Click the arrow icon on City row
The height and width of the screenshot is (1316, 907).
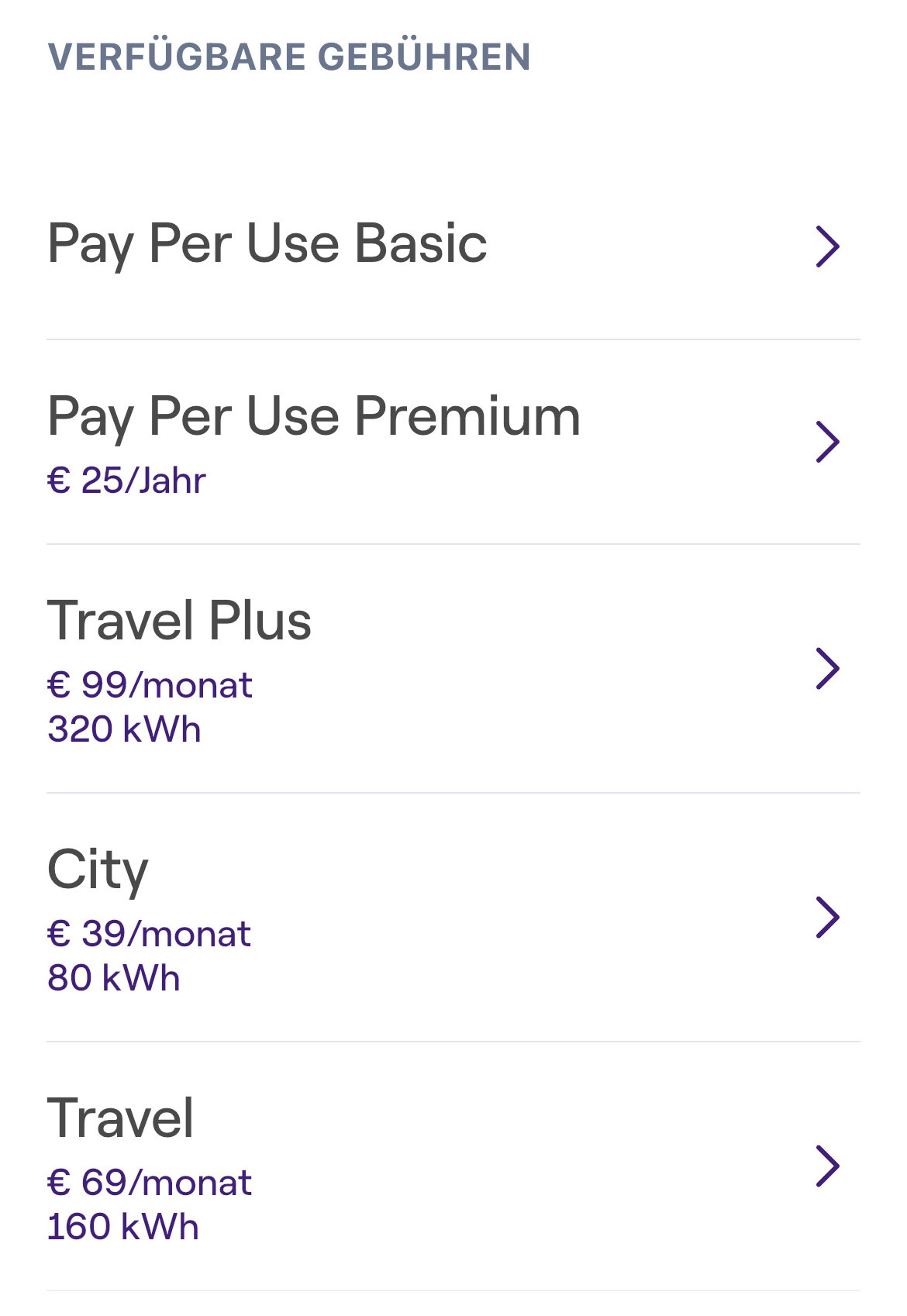tap(828, 917)
